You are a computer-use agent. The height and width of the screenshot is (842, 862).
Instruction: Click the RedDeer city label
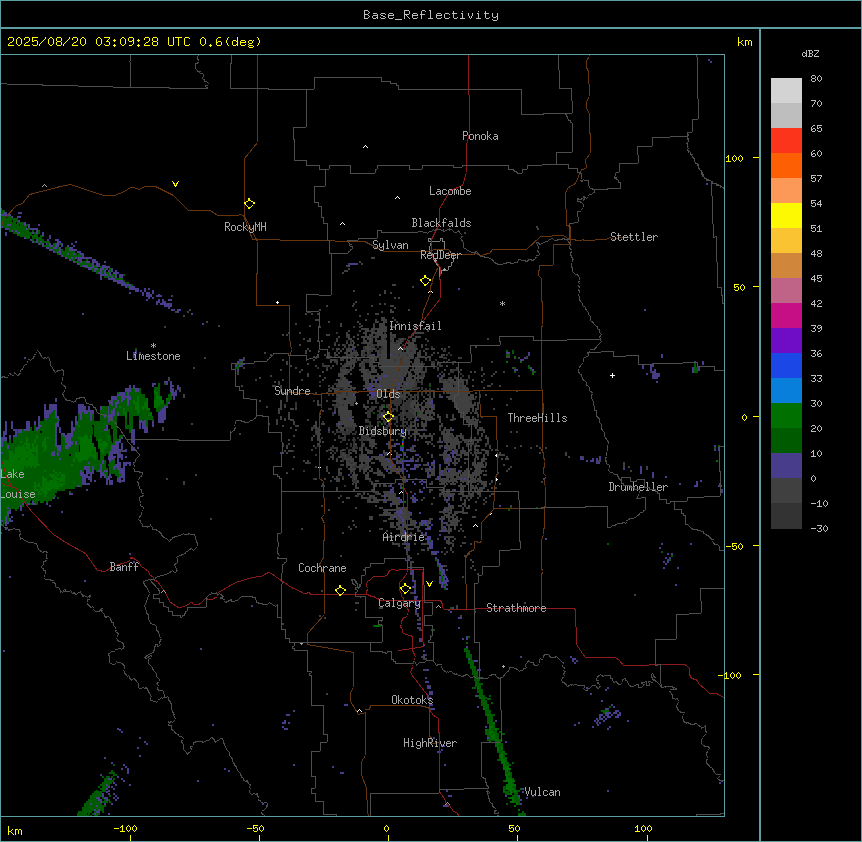click(441, 255)
